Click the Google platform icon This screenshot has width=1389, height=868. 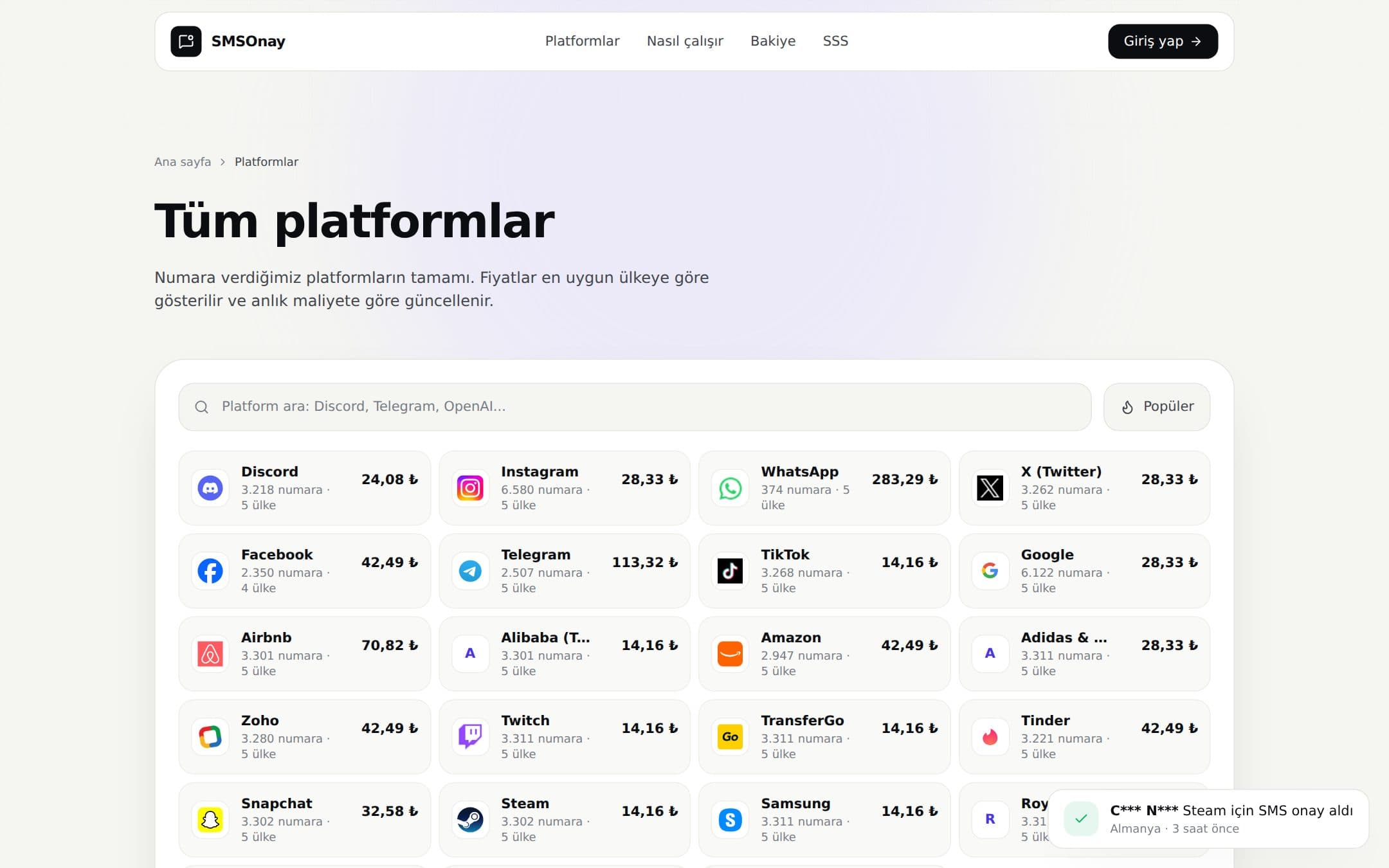pyautogui.click(x=990, y=571)
